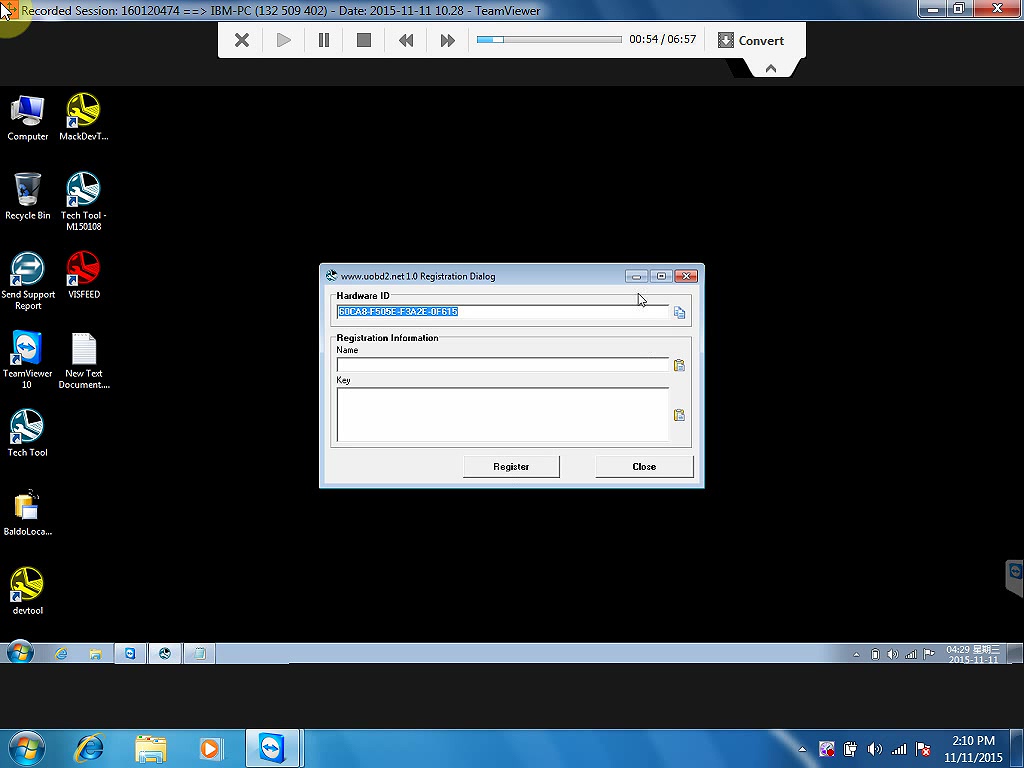Select the Recycle Bin icon
Viewport: 1024px width, 768px height.
[27, 197]
